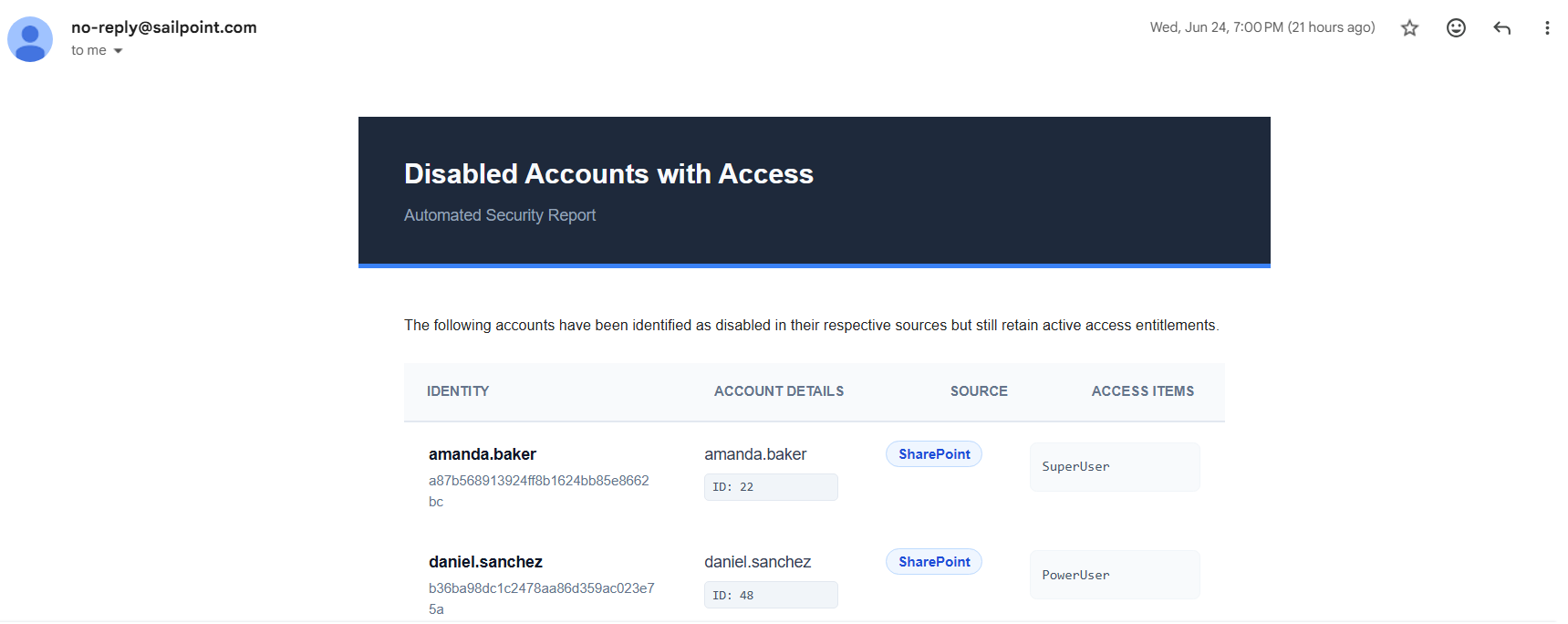Click the SharePoint badge in amanda.baker row
The height and width of the screenshot is (624, 1568).
pyautogui.click(x=934, y=454)
